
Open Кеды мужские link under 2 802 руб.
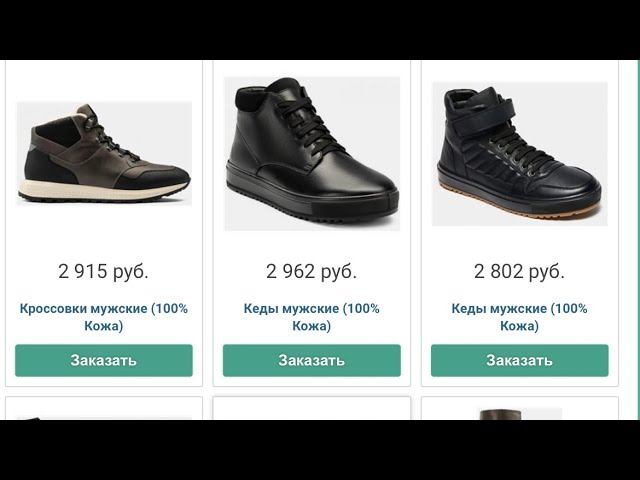519,317
